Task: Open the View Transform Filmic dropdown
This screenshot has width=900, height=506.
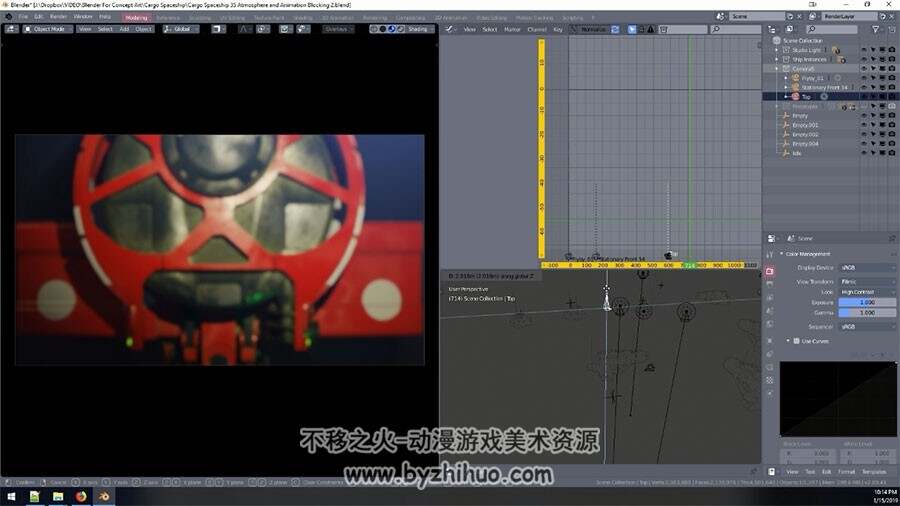Action: (x=867, y=282)
